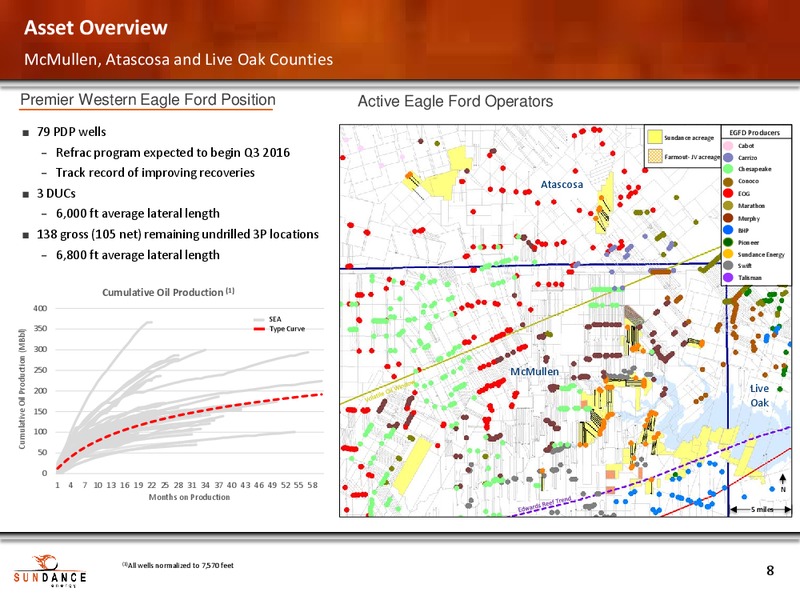The height and width of the screenshot is (600, 800).
Task: Click 'Refrac program expected to begin Q3 2016'
Action: (x=172, y=153)
